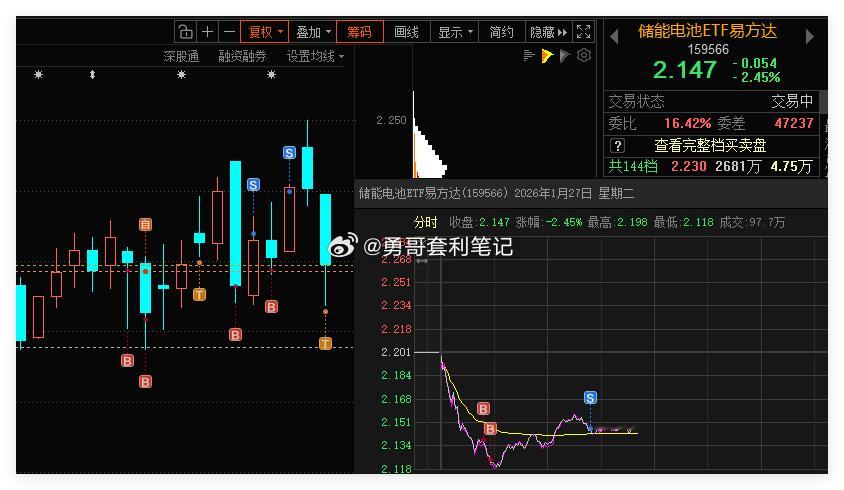Click the unlock padlock icon in toolbar

(186, 32)
